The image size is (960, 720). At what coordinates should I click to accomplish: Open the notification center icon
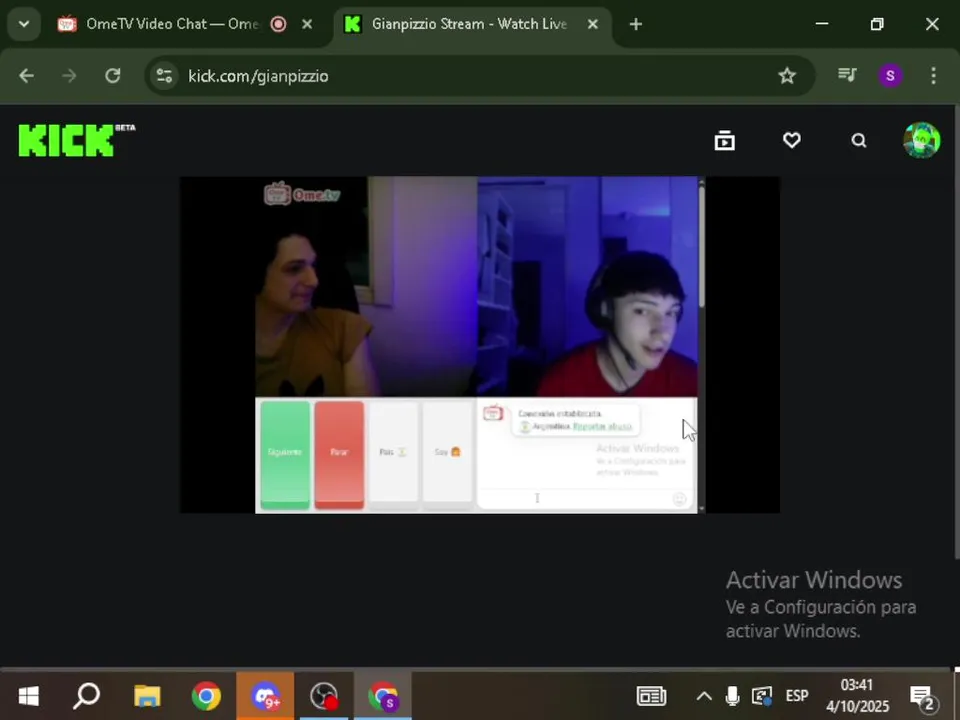[921, 697]
